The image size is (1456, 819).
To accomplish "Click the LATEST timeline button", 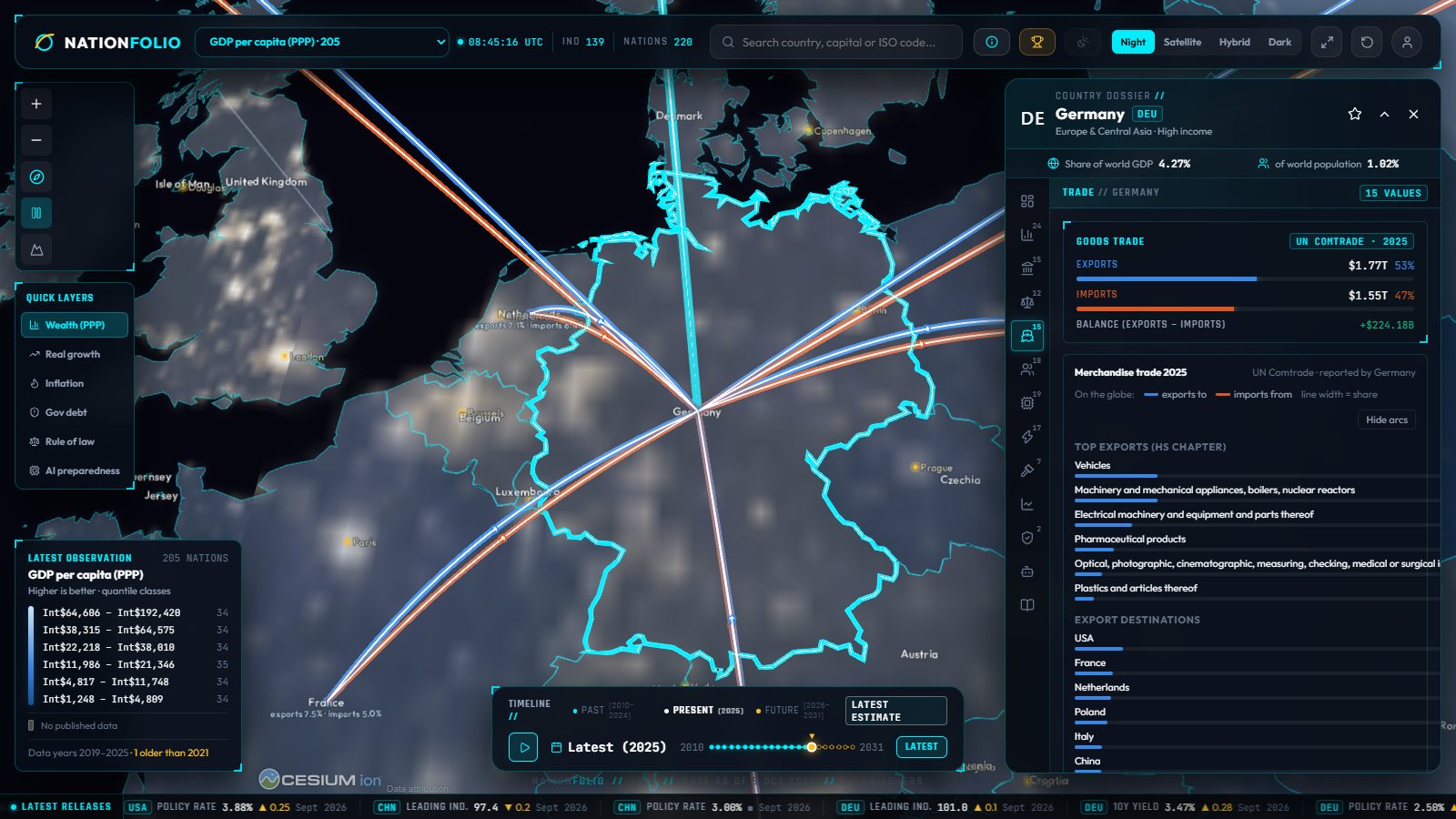I will tap(921, 746).
